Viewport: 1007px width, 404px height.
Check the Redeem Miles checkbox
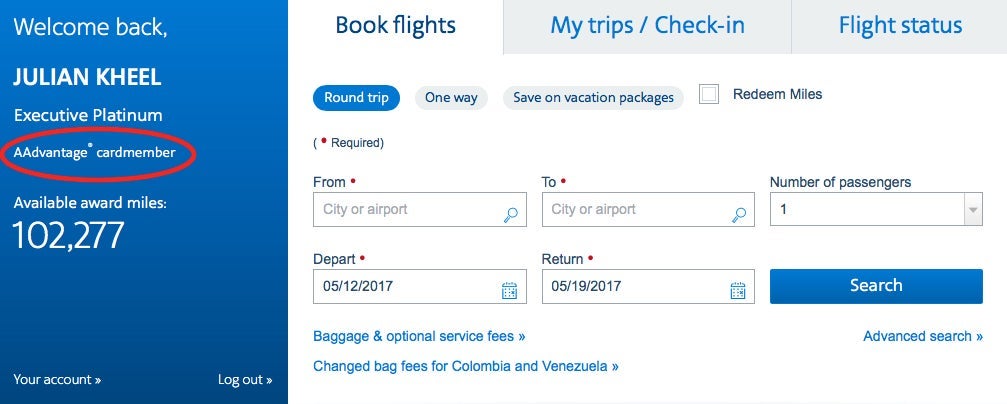(709, 95)
